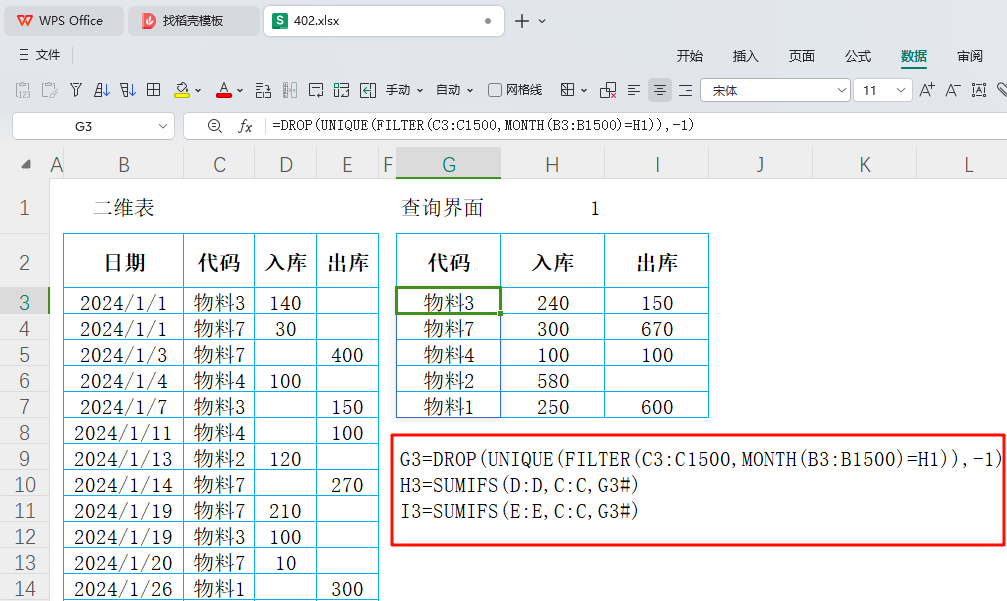The width and height of the screenshot is (1007, 601).
Task: Click the sort descending icon
Action: coord(128,90)
